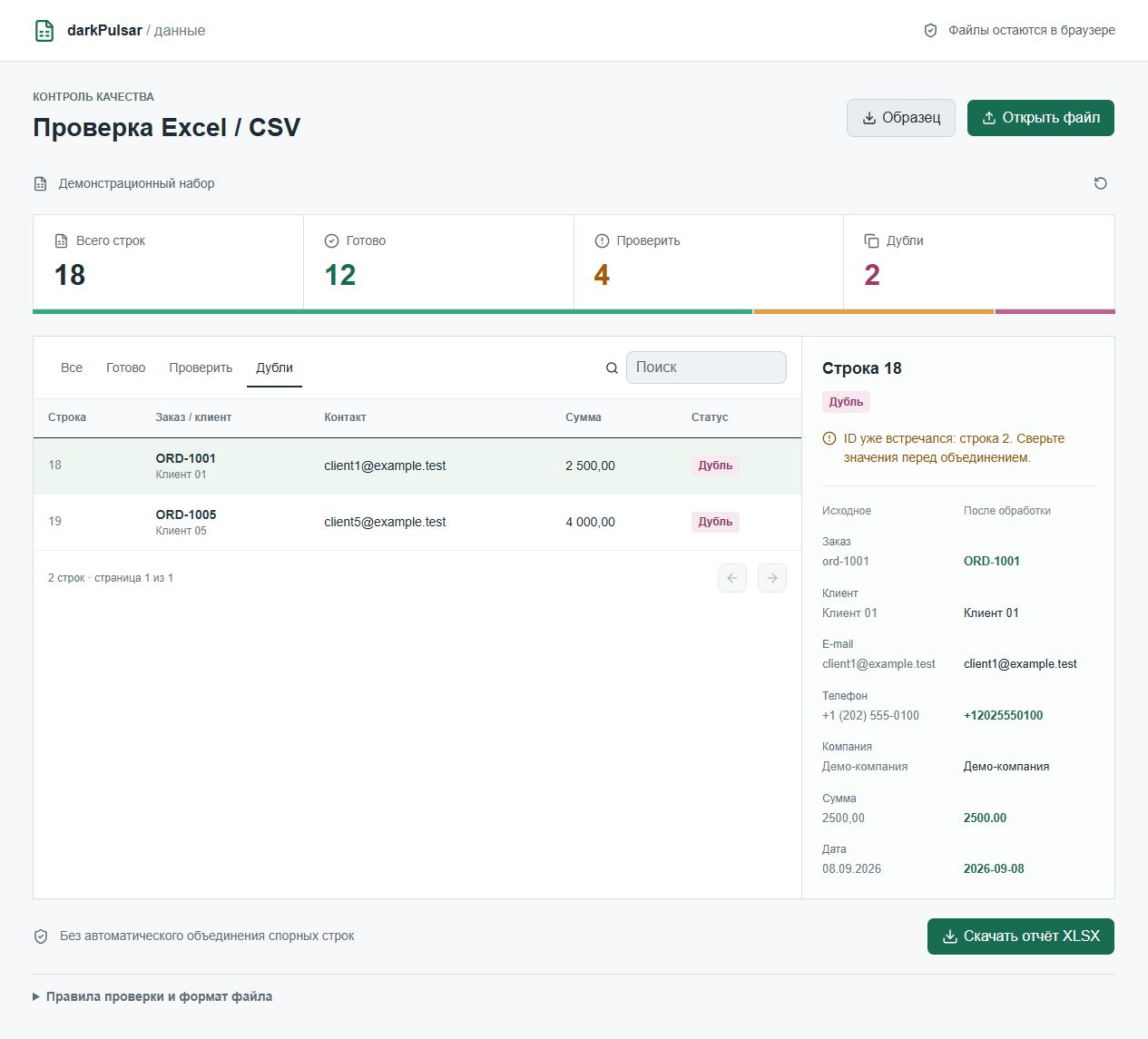Click the warning icon beside 'ID уже встречался'
The image size is (1148, 1039).
click(x=829, y=438)
